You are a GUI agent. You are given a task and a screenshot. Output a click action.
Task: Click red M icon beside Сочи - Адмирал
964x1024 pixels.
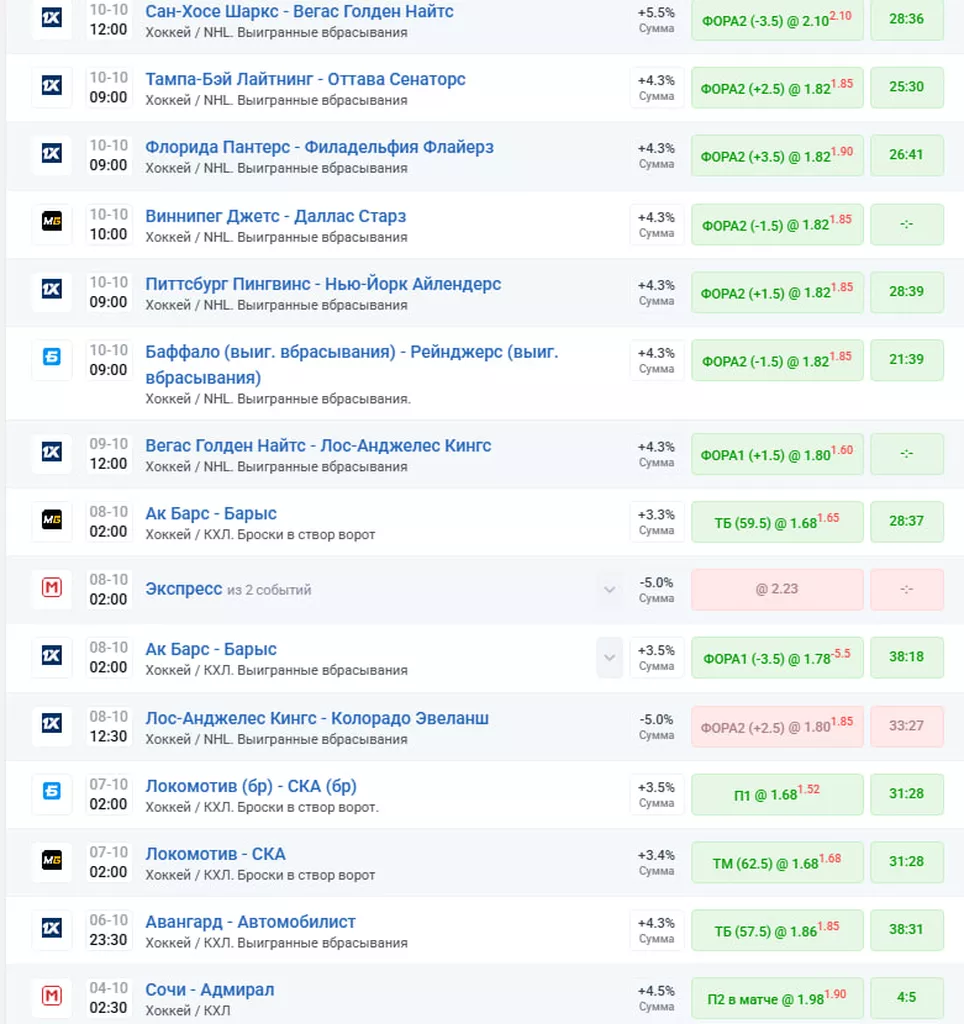tap(52, 996)
